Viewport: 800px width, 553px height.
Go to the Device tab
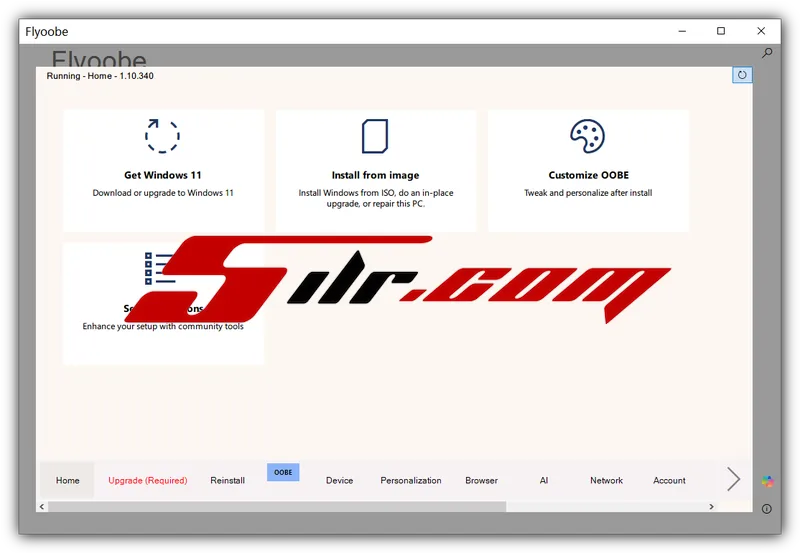pos(340,481)
